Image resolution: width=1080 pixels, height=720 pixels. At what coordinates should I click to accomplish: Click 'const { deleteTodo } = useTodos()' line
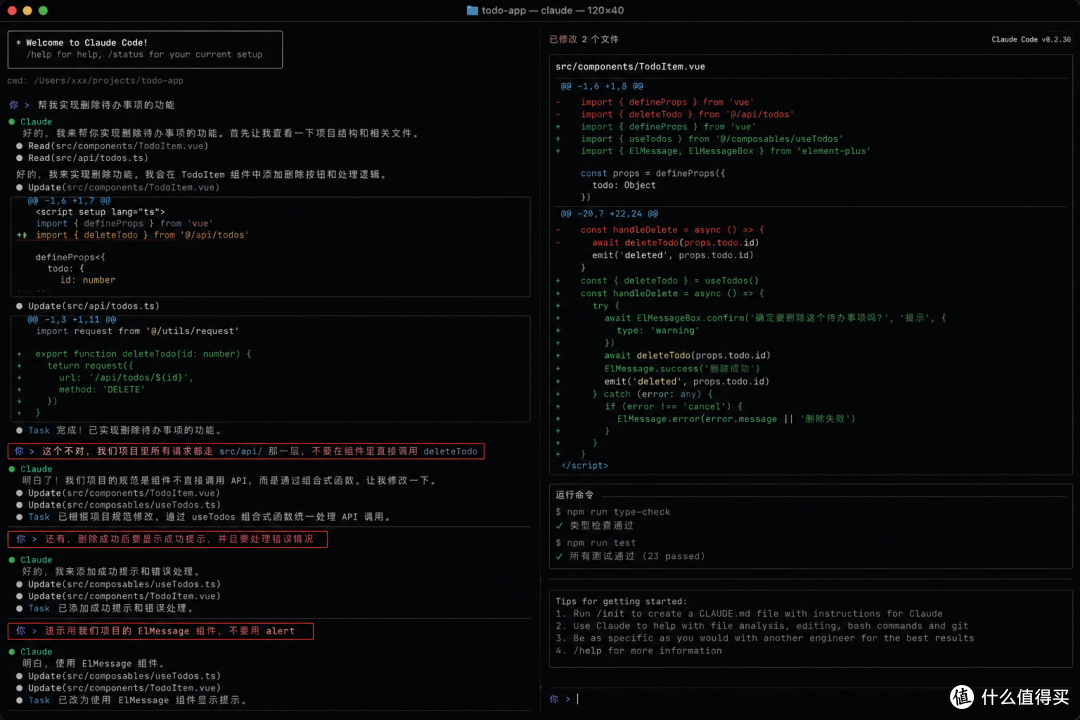tap(669, 281)
